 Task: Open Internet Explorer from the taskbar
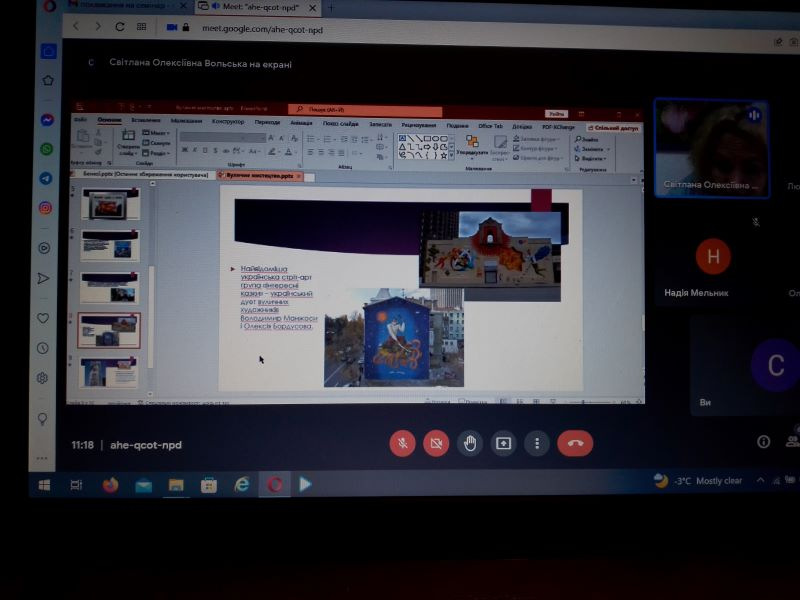click(241, 485)
